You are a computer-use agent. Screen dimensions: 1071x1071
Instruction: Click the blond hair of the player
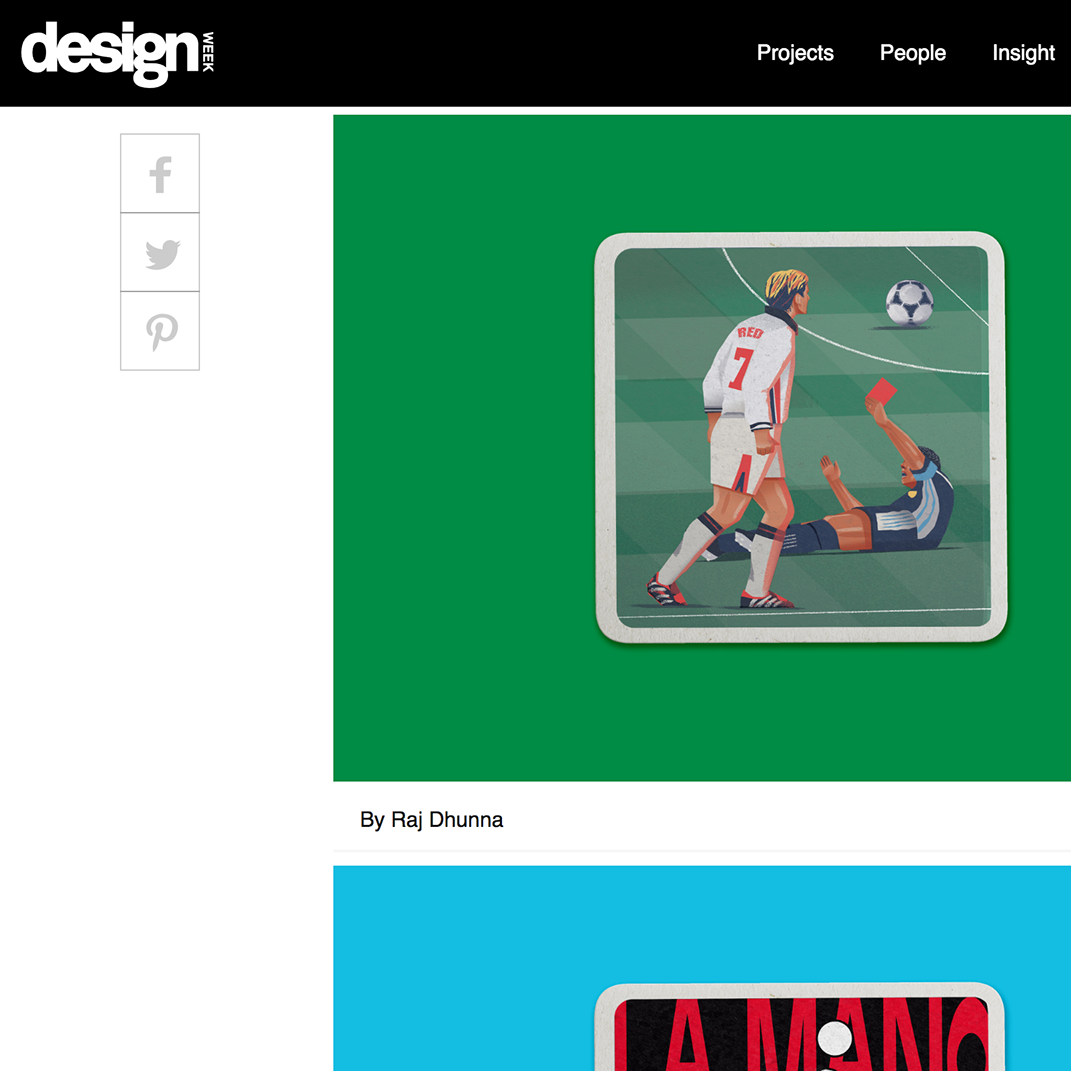coord(785,283)
